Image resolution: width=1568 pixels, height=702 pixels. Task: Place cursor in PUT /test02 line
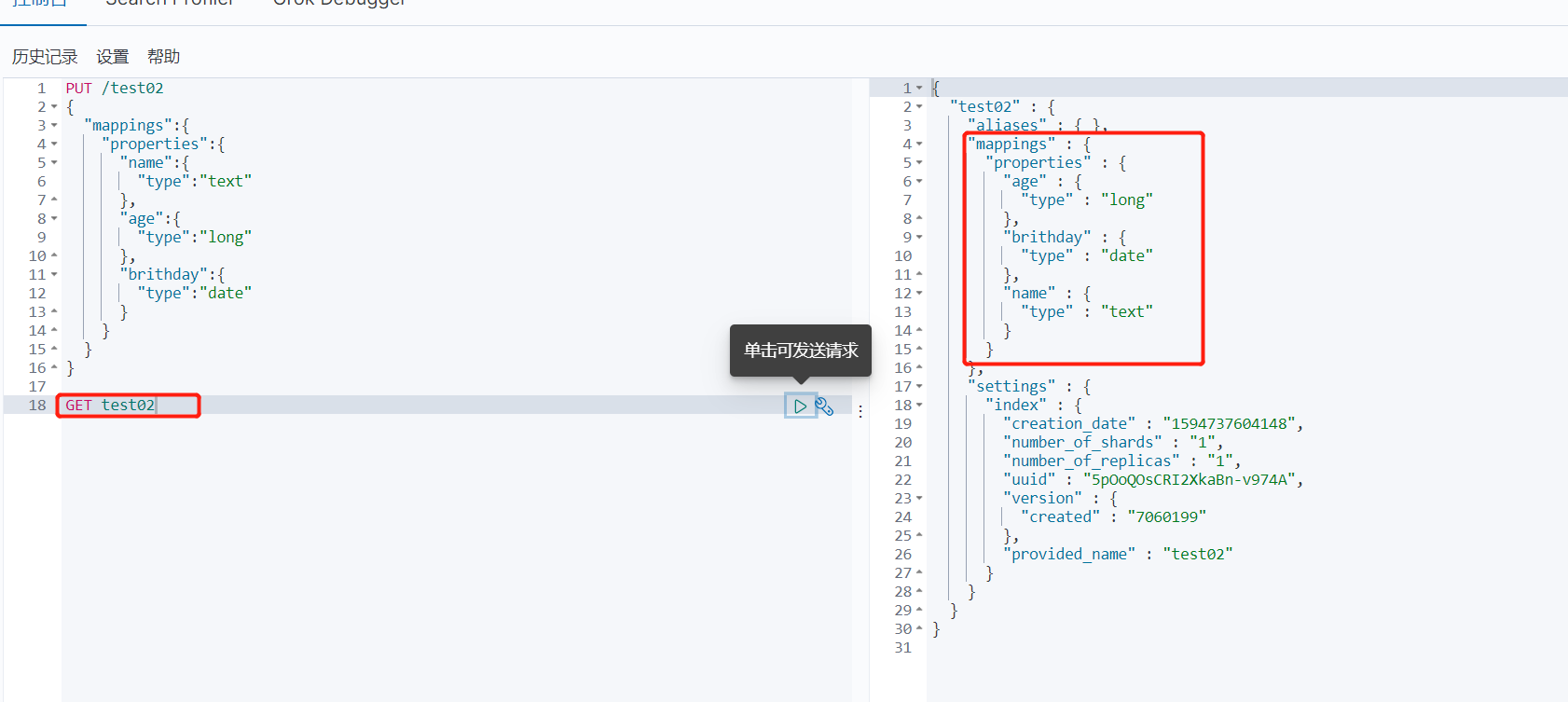click(115, 89)
